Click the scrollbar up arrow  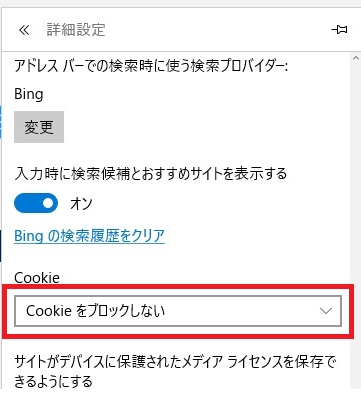[x=355, y=58]
